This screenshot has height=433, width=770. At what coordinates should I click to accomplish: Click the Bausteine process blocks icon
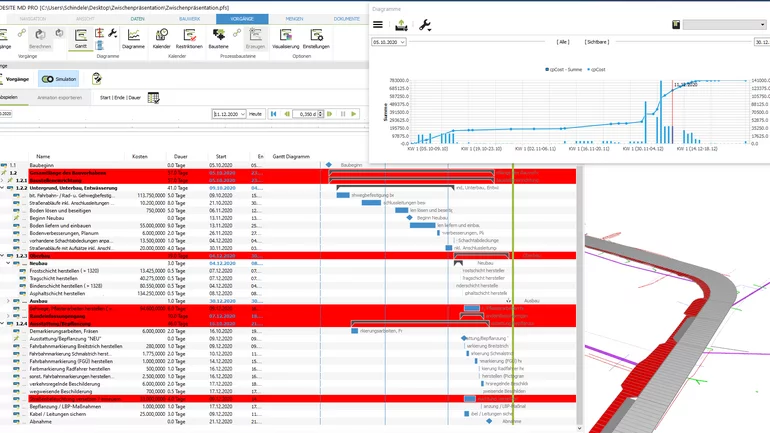[219, 38]
